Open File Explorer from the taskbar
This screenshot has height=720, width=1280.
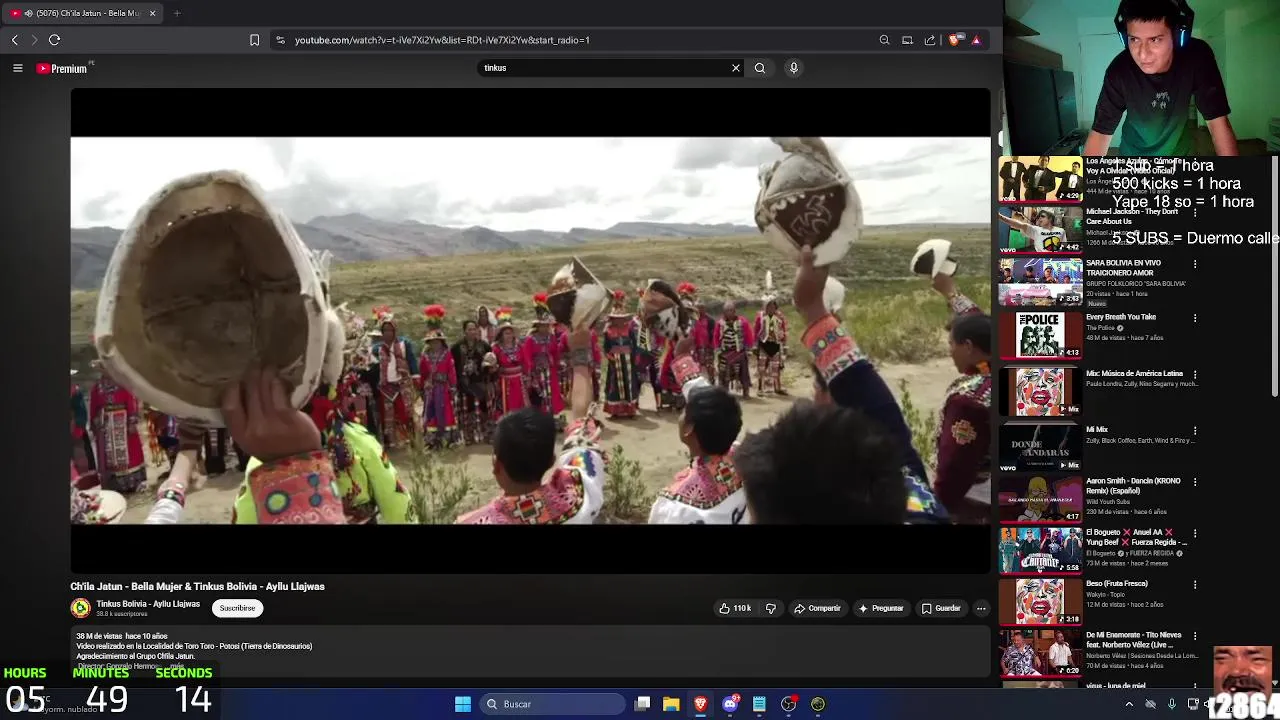point(671,704)
